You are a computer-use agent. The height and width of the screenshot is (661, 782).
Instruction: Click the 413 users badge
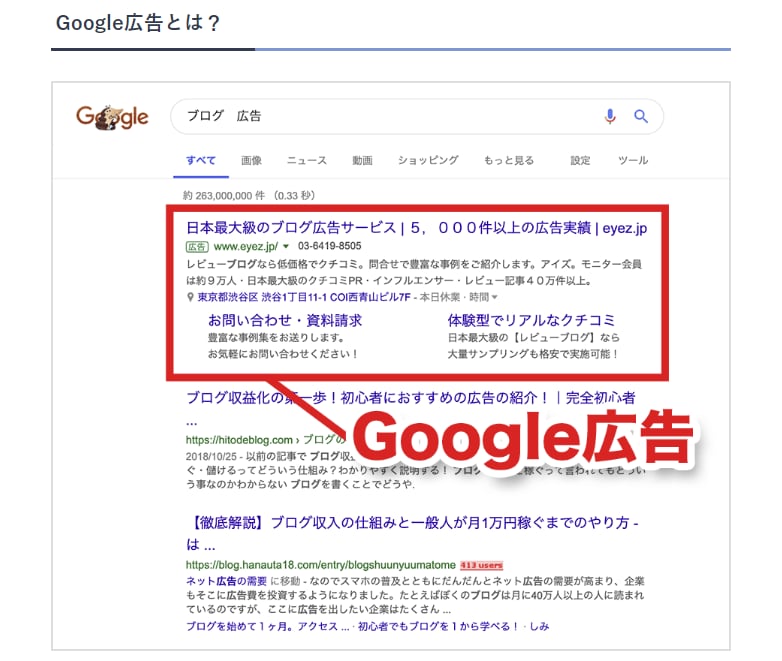coord(481,565)
